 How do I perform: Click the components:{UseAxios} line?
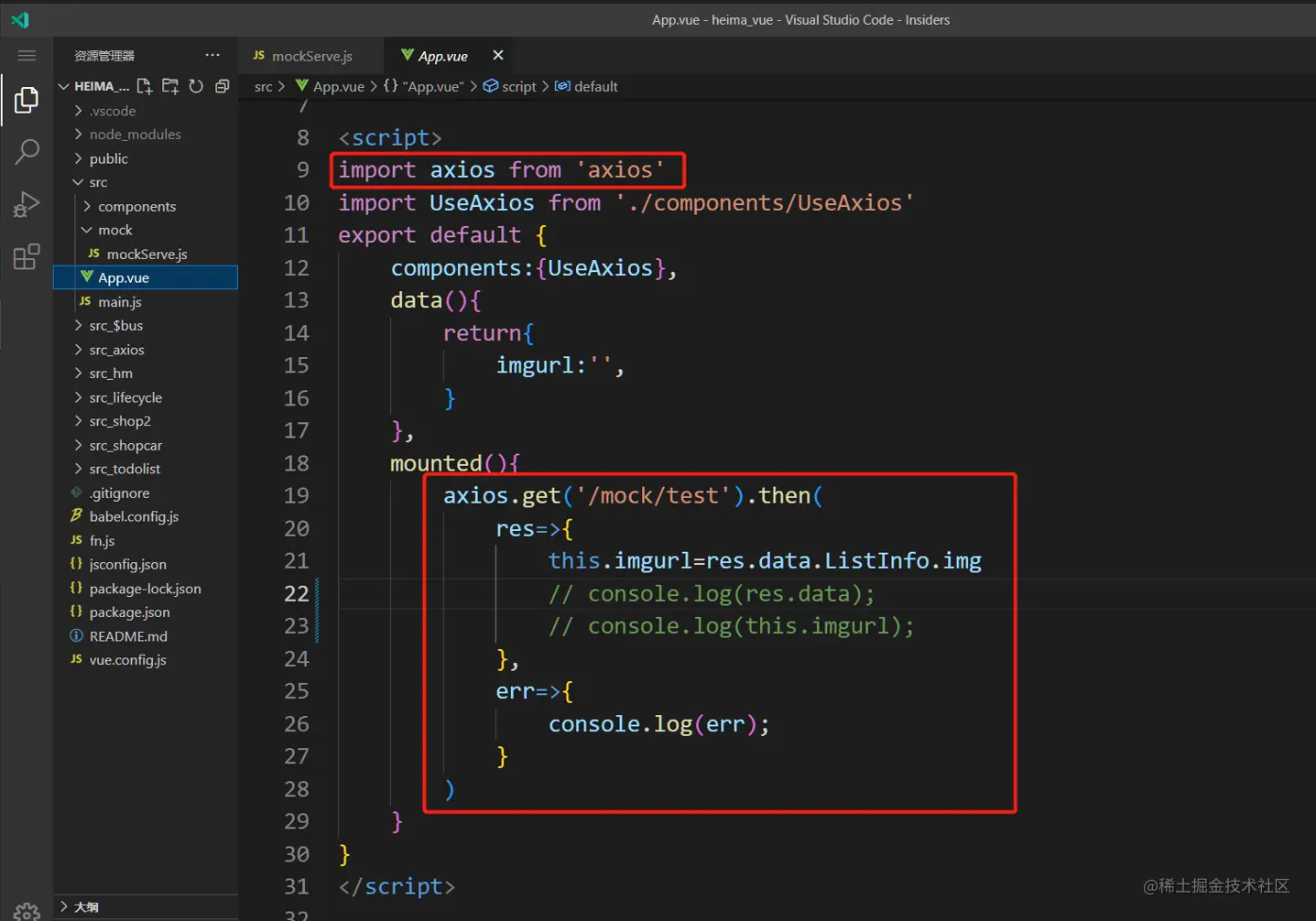(534, 268)
